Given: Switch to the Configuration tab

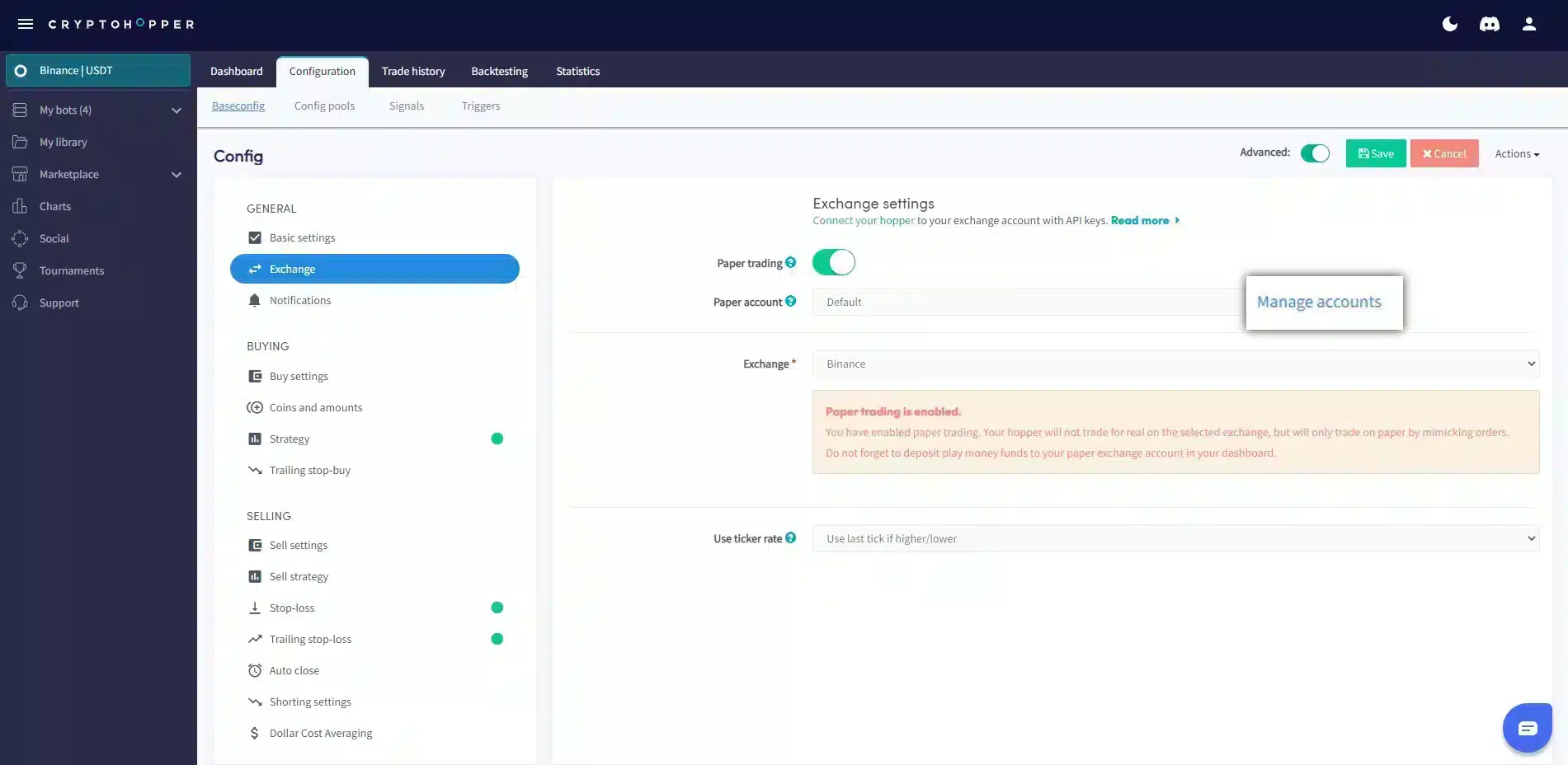Looking at the screenshot, I should point(323,71).
